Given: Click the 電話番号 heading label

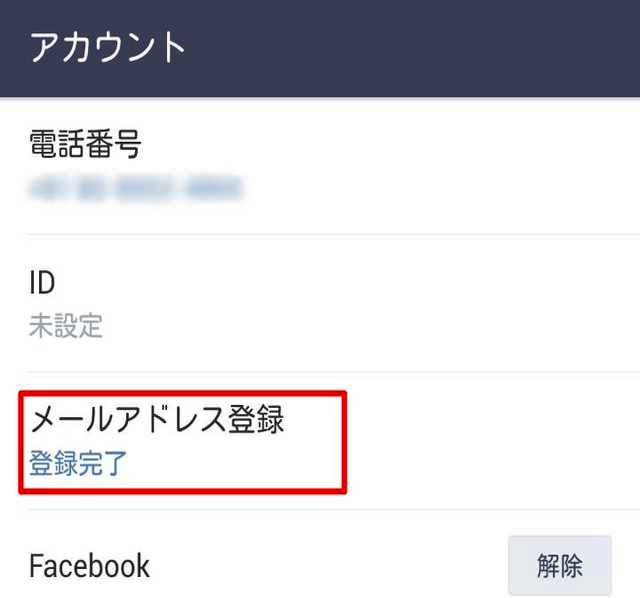Looking at the screenshot, I should click(x=85, y=143).
